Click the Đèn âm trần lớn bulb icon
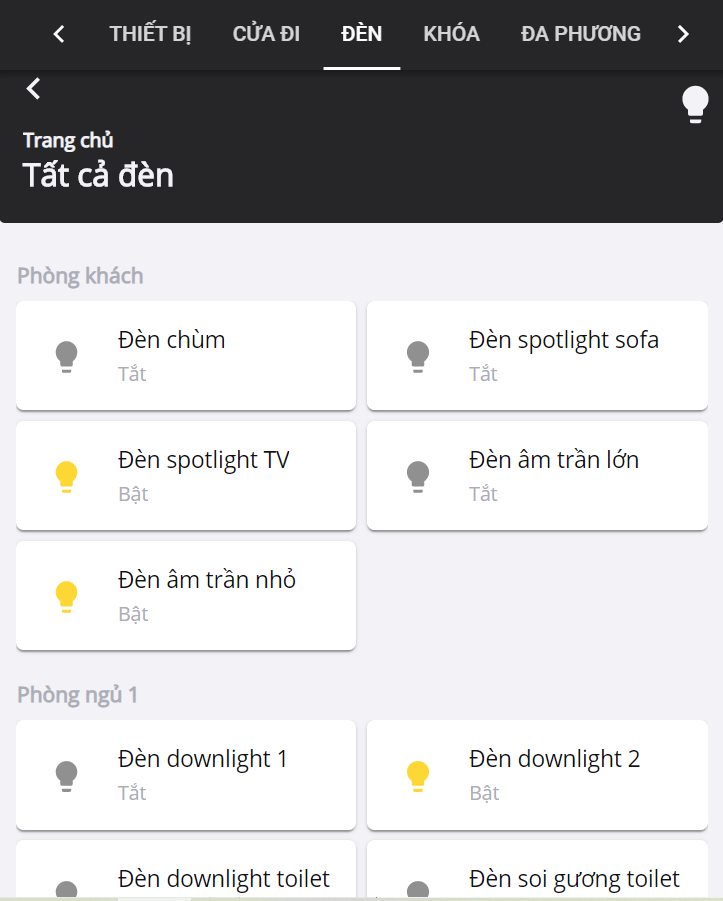 418,476
